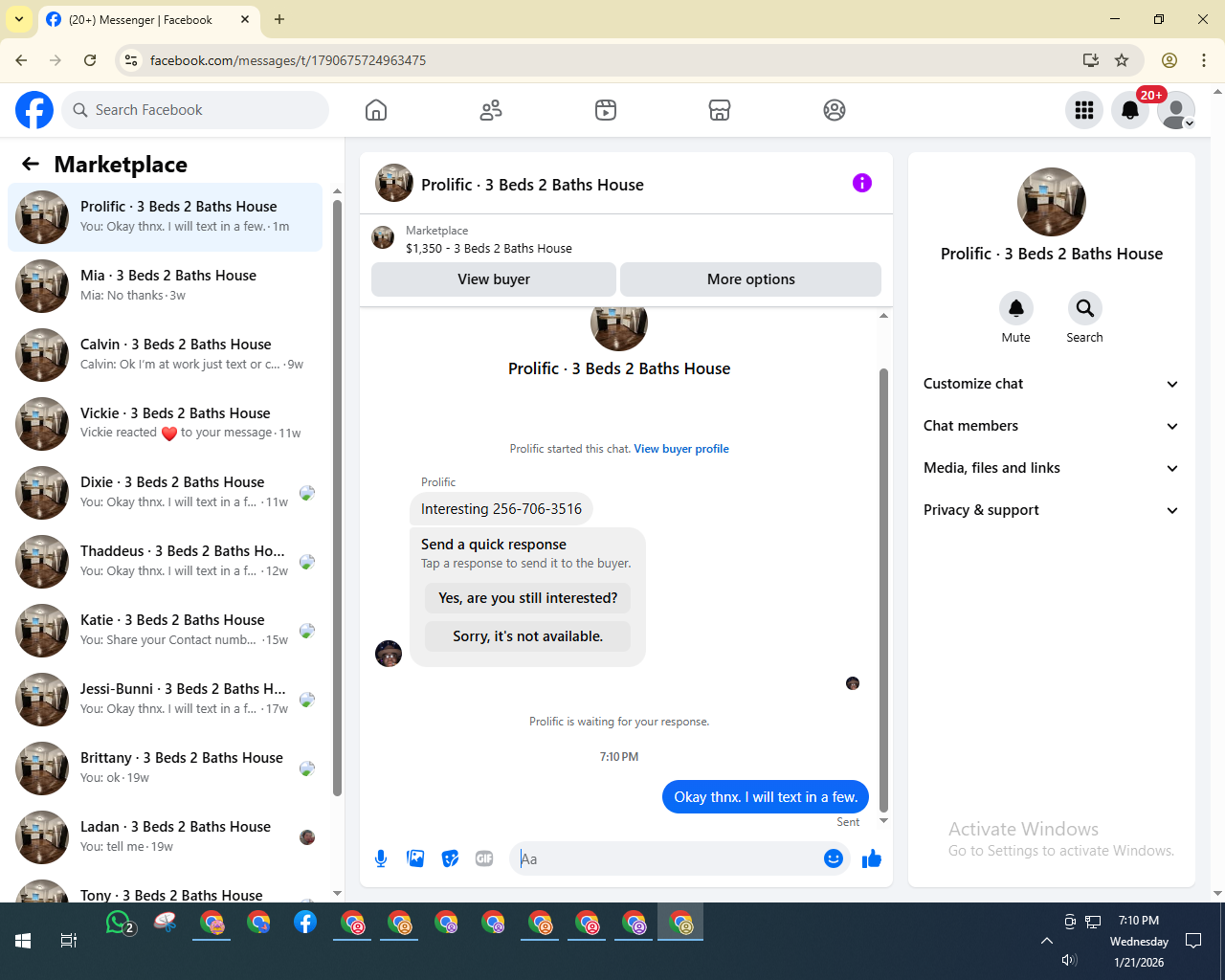This screenshot has width=1225, height=980.
Task: Open the Groups icon in top navigation
Action: click(x=835, y=110)
